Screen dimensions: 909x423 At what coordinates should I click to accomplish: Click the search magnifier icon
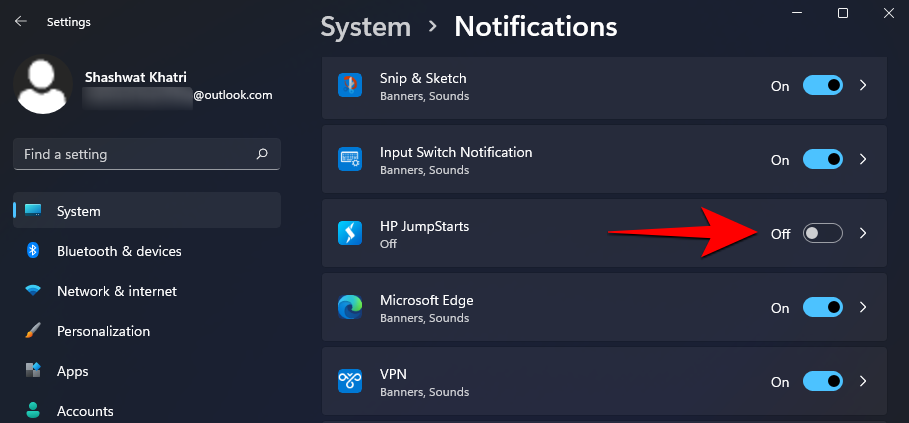pyautogui.click(x=262, y=155)
